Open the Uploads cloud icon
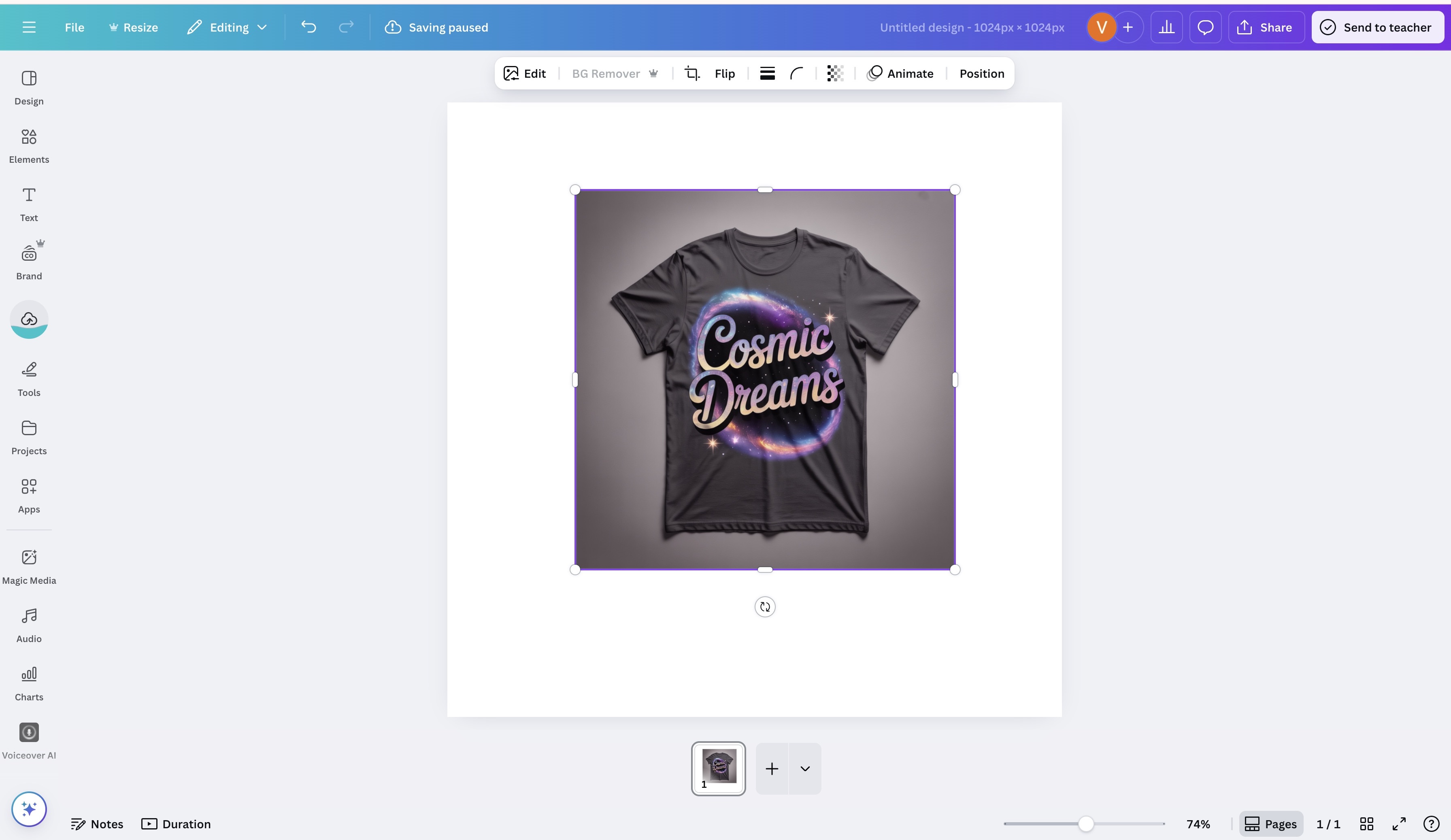1451x840 pixels. pyautogui.click(x=29, y=319)
